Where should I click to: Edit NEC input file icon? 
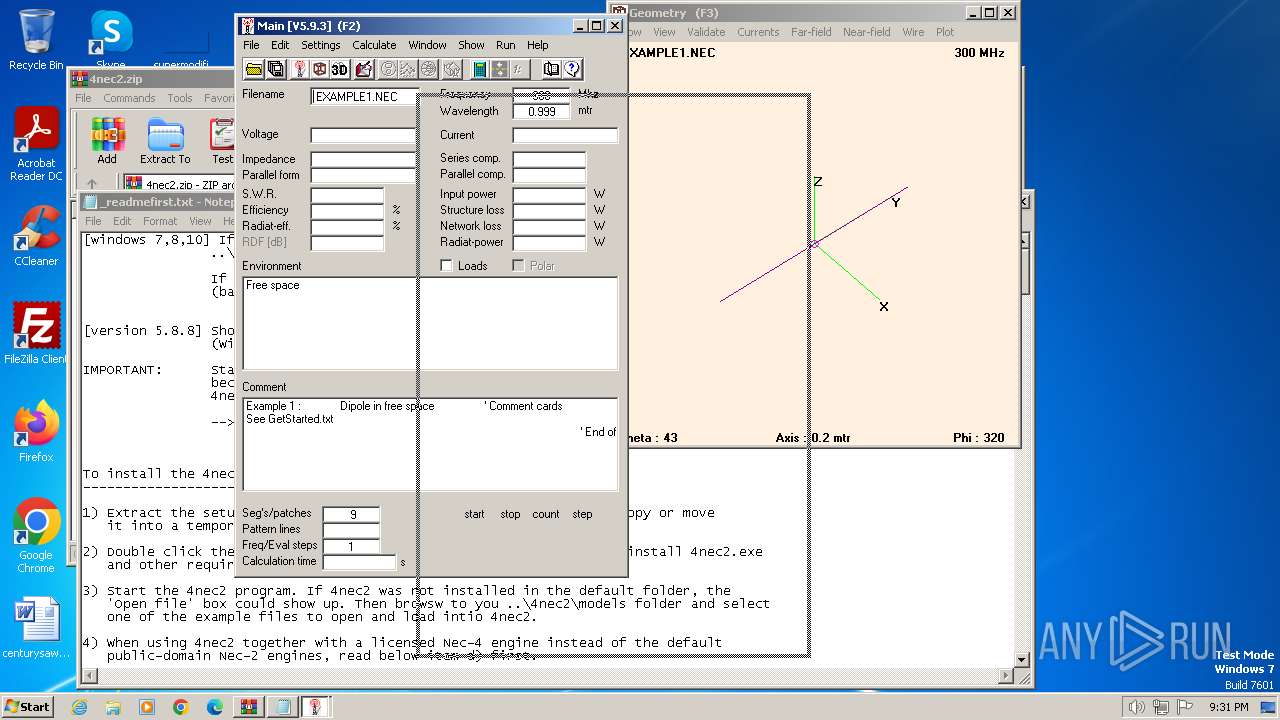point(363,69)
